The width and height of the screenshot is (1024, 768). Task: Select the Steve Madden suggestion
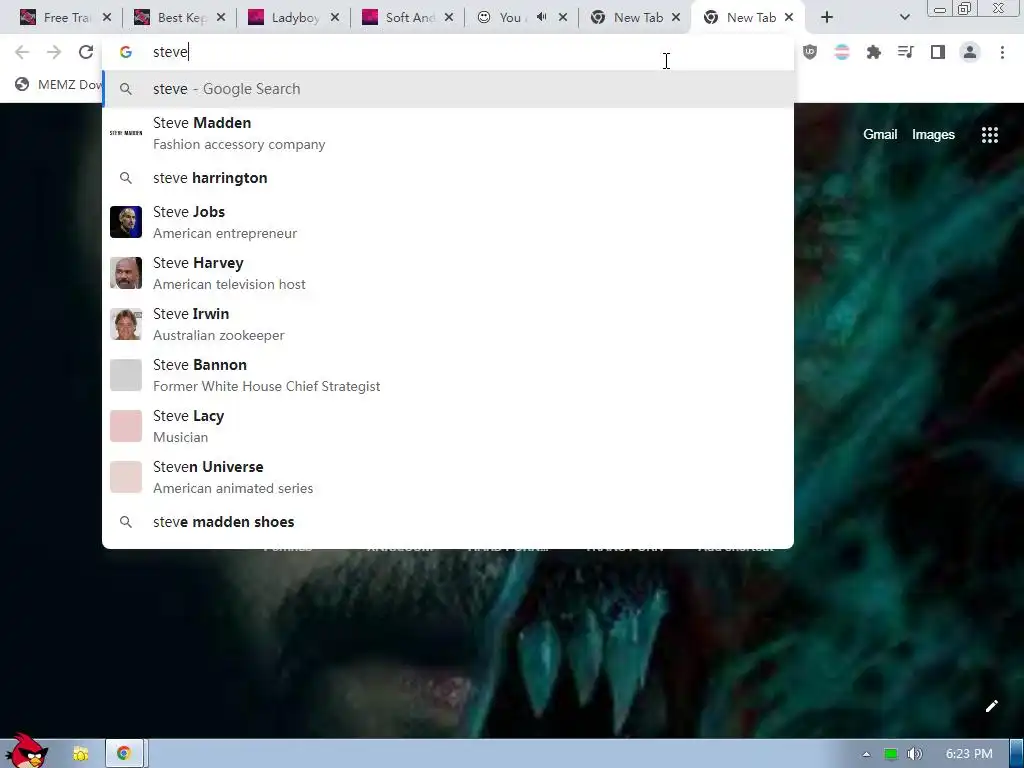[448, 133]
